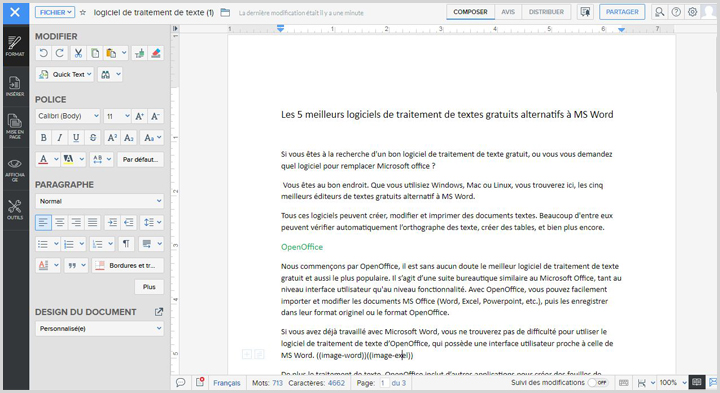Center align the paragraph
The width and height of the screenshot is (720, 393).
pyautogui.click(x=60, y=223)
